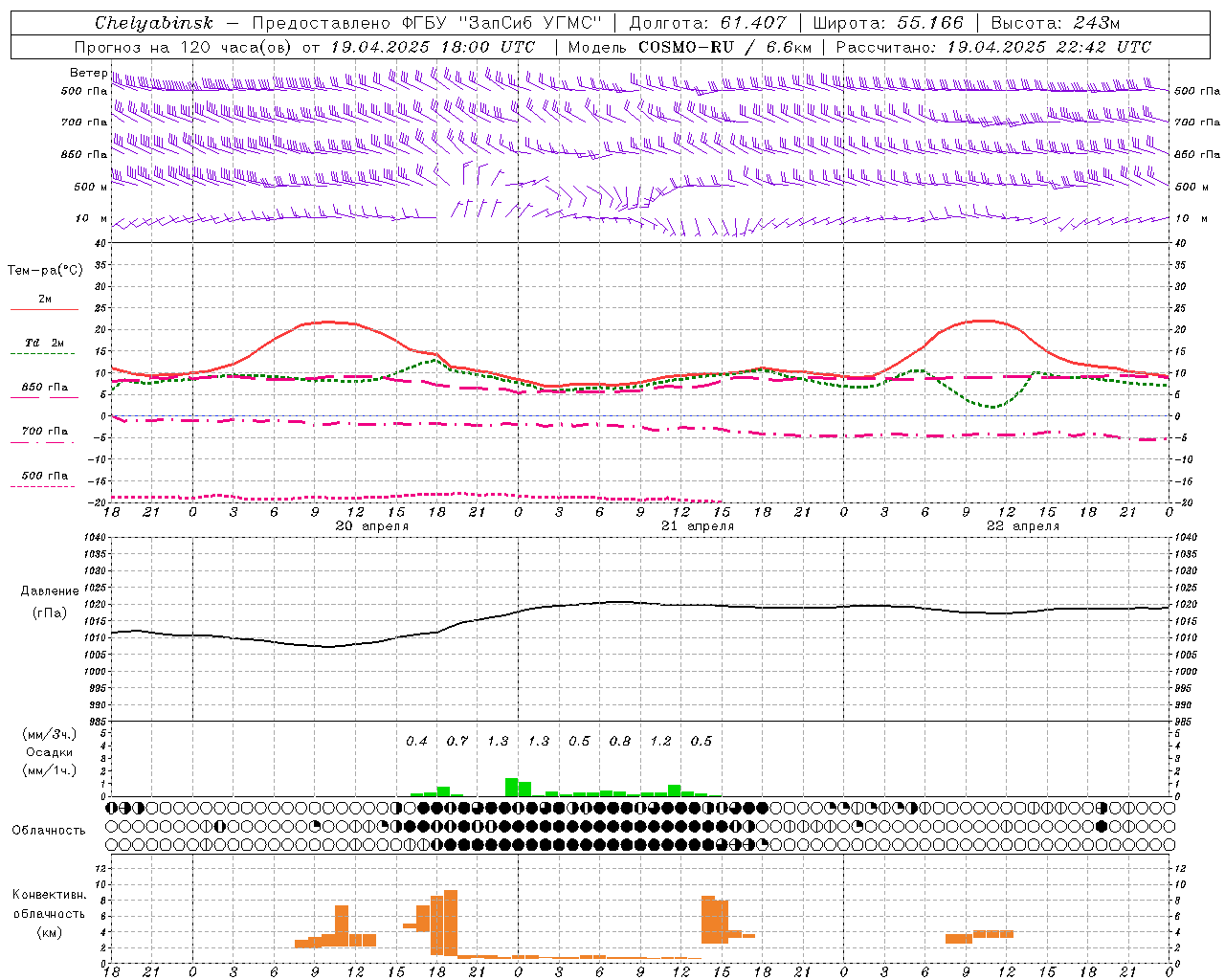Click the Долгота: 61.407 value
The width and height of the screenshot is (1225, 980).
pos(707,23)
